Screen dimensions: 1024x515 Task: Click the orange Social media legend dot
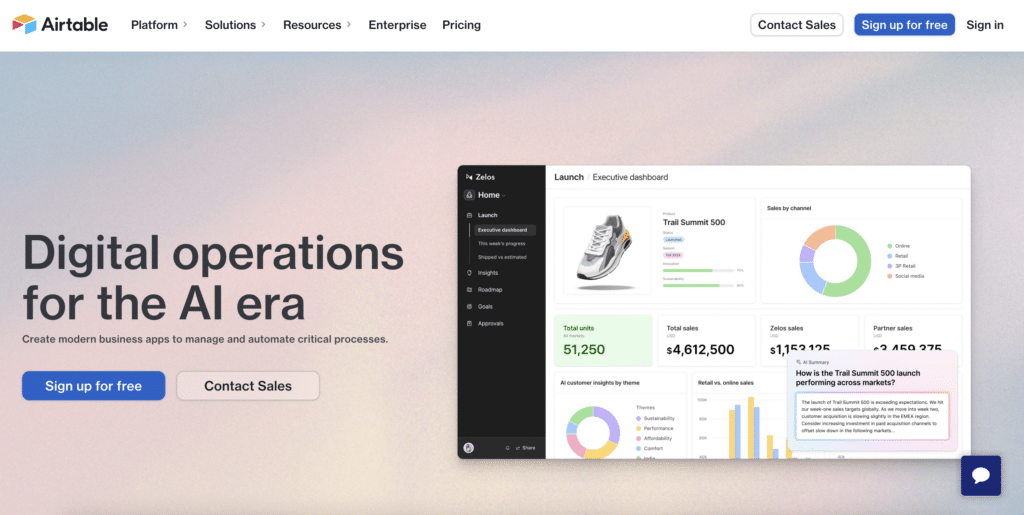pyautogui.click(x=889, y=276)
